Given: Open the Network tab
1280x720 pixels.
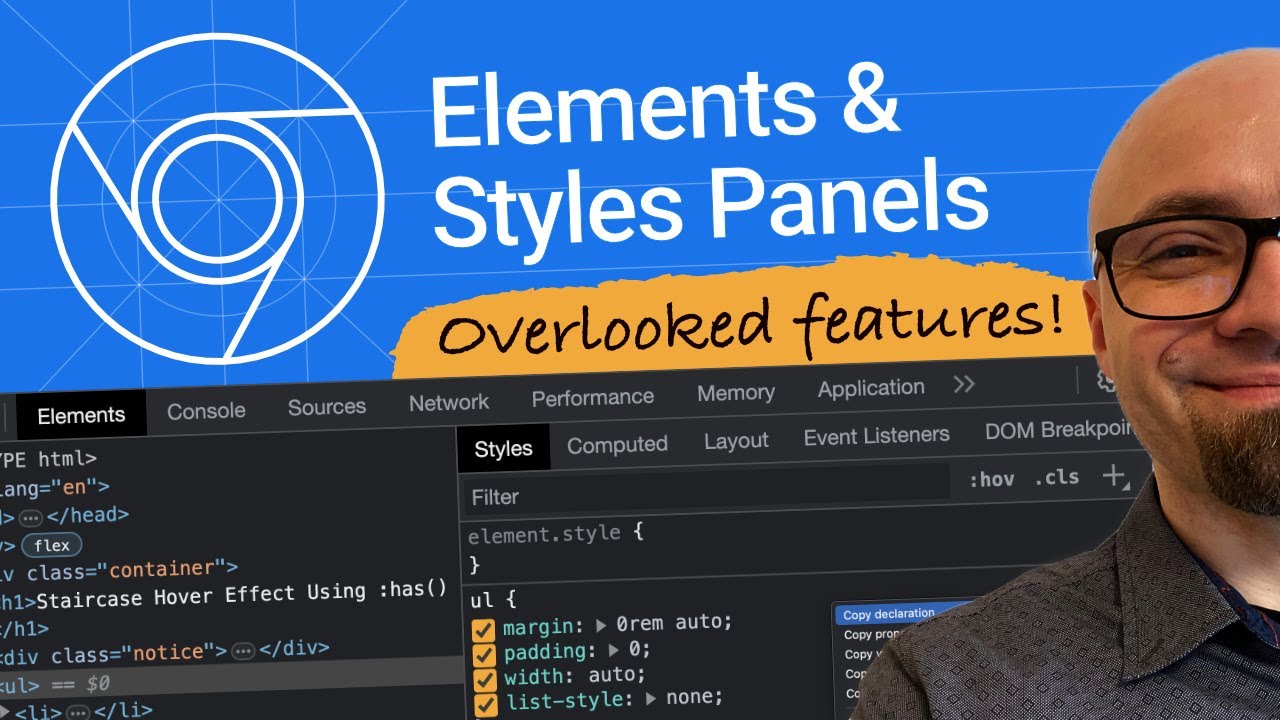Looking at the screenshot, I should click(449, 402).
